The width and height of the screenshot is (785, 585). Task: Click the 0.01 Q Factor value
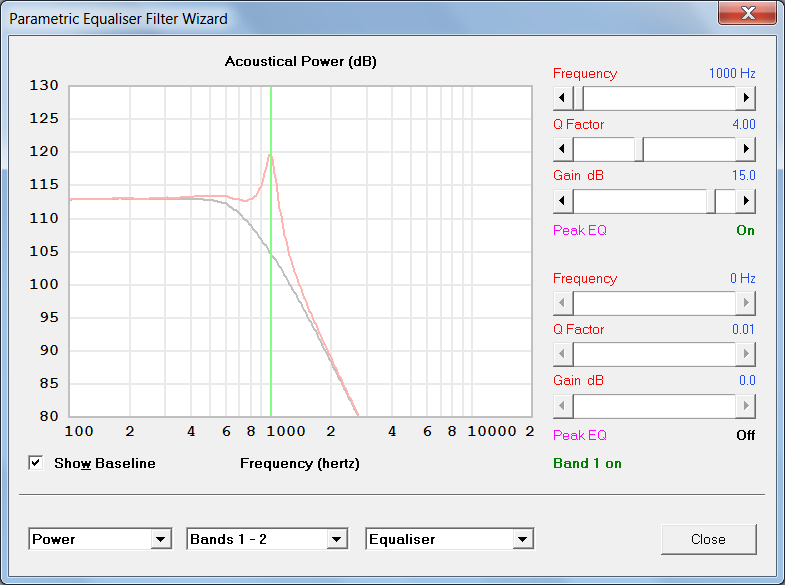(x=743, y=329)
